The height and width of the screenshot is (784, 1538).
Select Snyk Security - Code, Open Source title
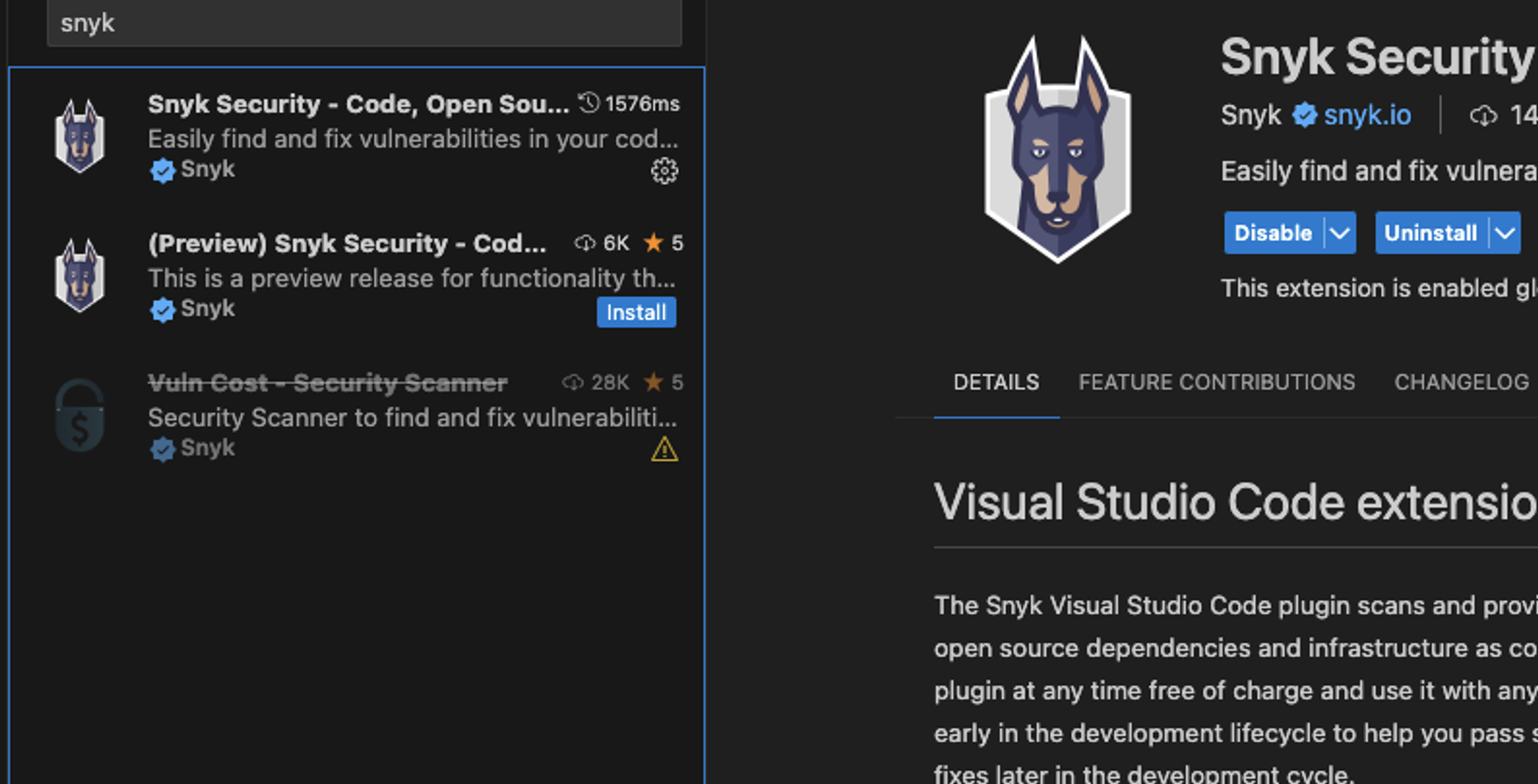tap(358, 104)
